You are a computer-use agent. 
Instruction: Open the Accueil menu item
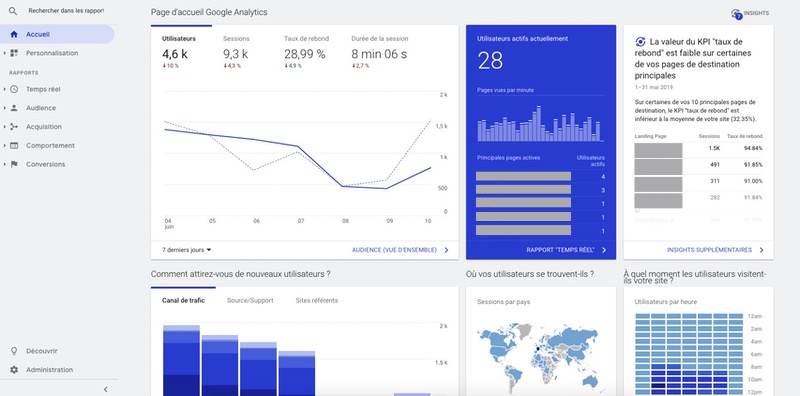[57, 34]
